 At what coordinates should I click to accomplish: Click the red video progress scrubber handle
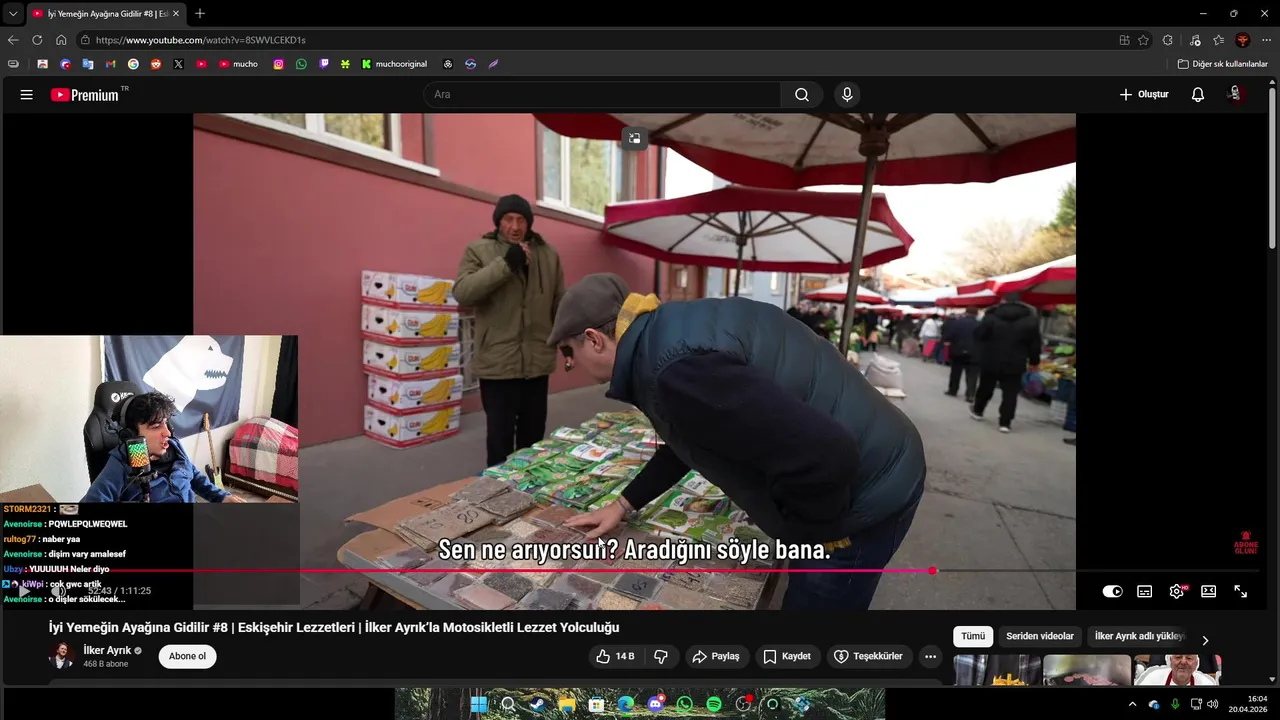click(933, 571)
